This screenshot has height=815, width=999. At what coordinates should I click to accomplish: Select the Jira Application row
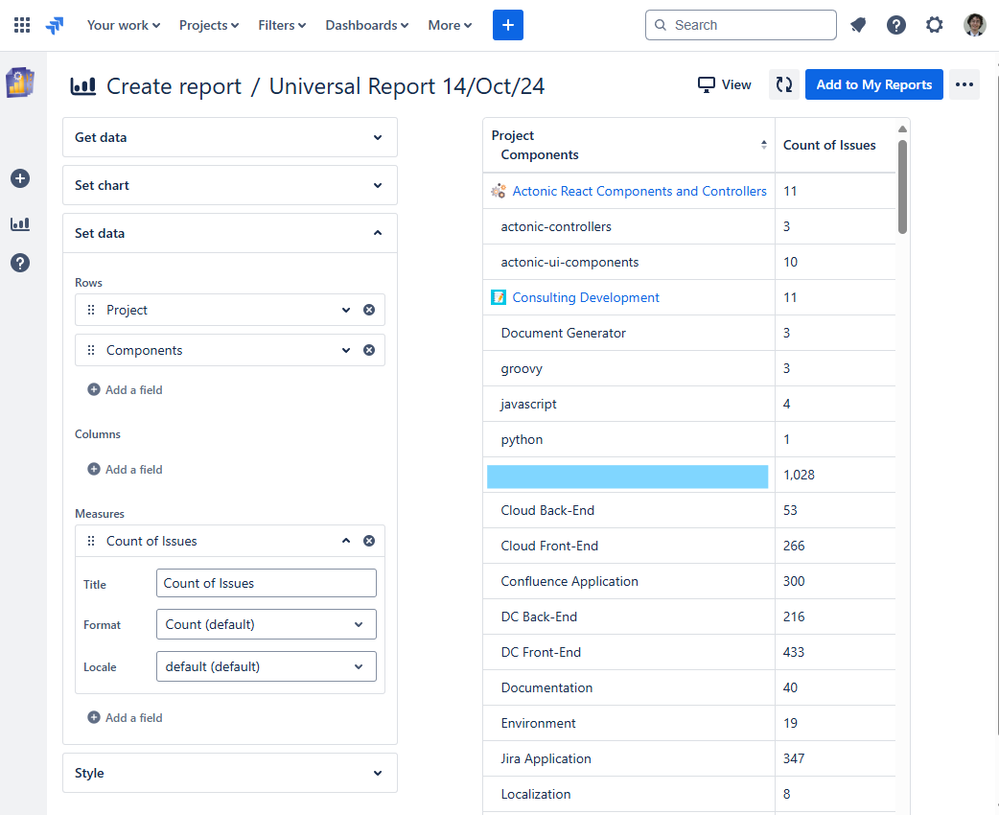(x=689, y=758)
